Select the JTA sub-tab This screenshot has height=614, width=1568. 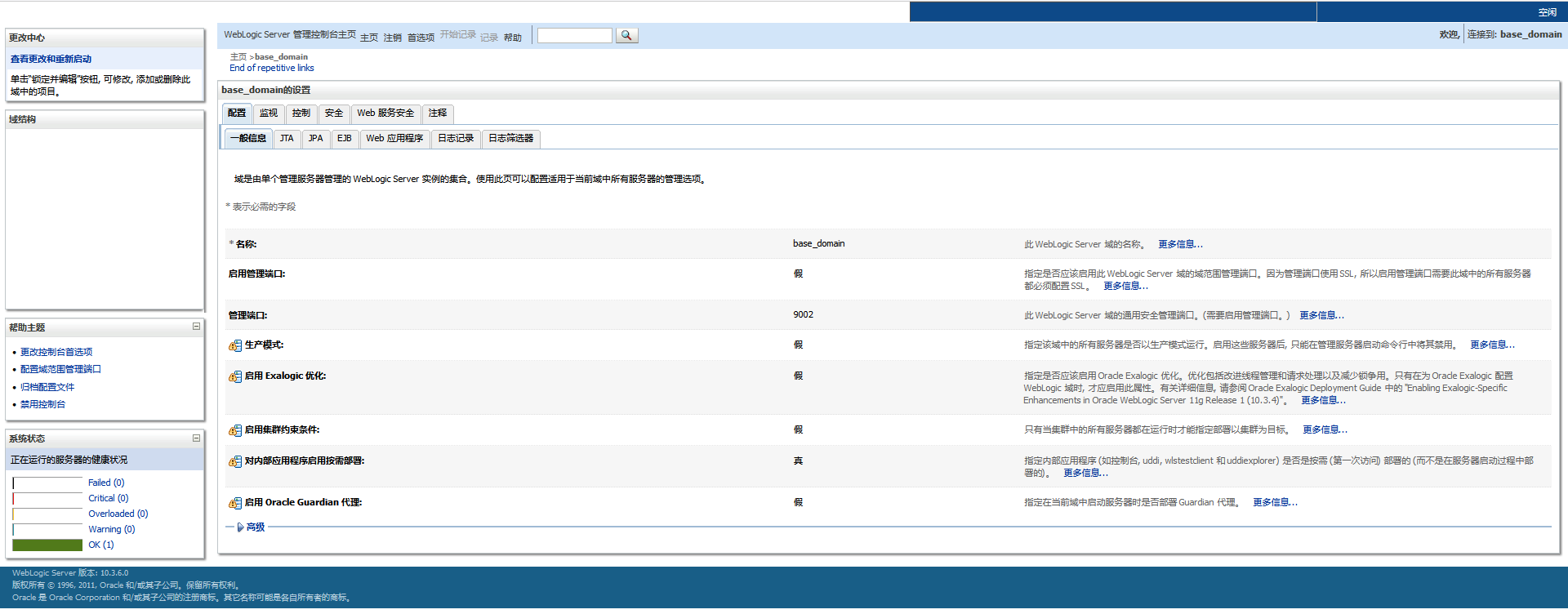(x=287, y=139)
